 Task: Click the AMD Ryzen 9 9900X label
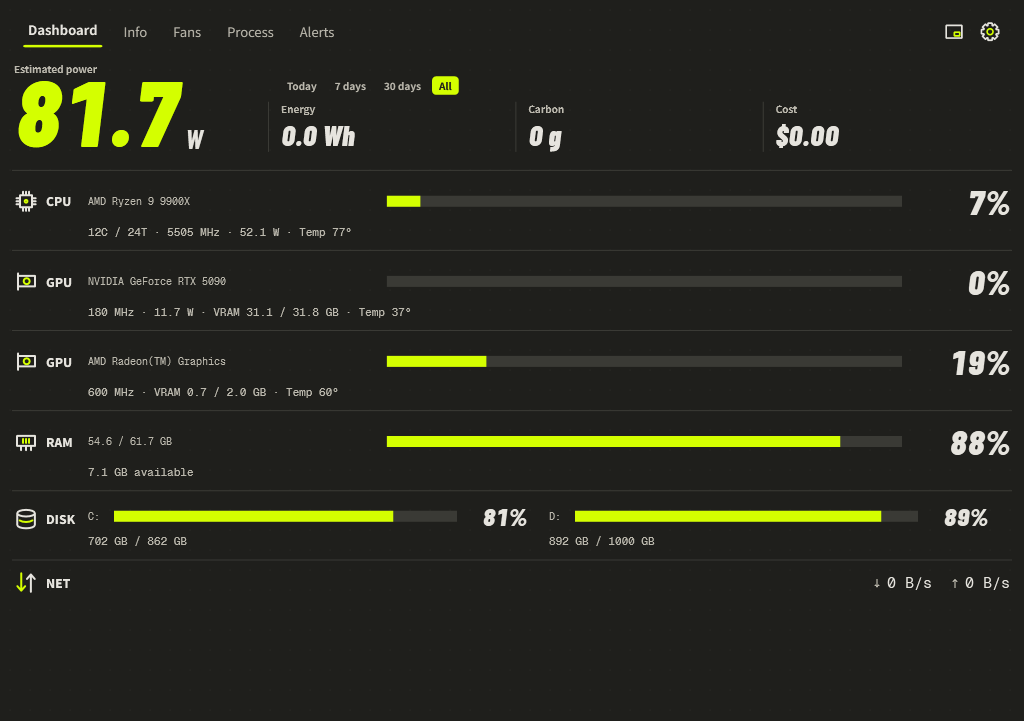click(139, 201)
